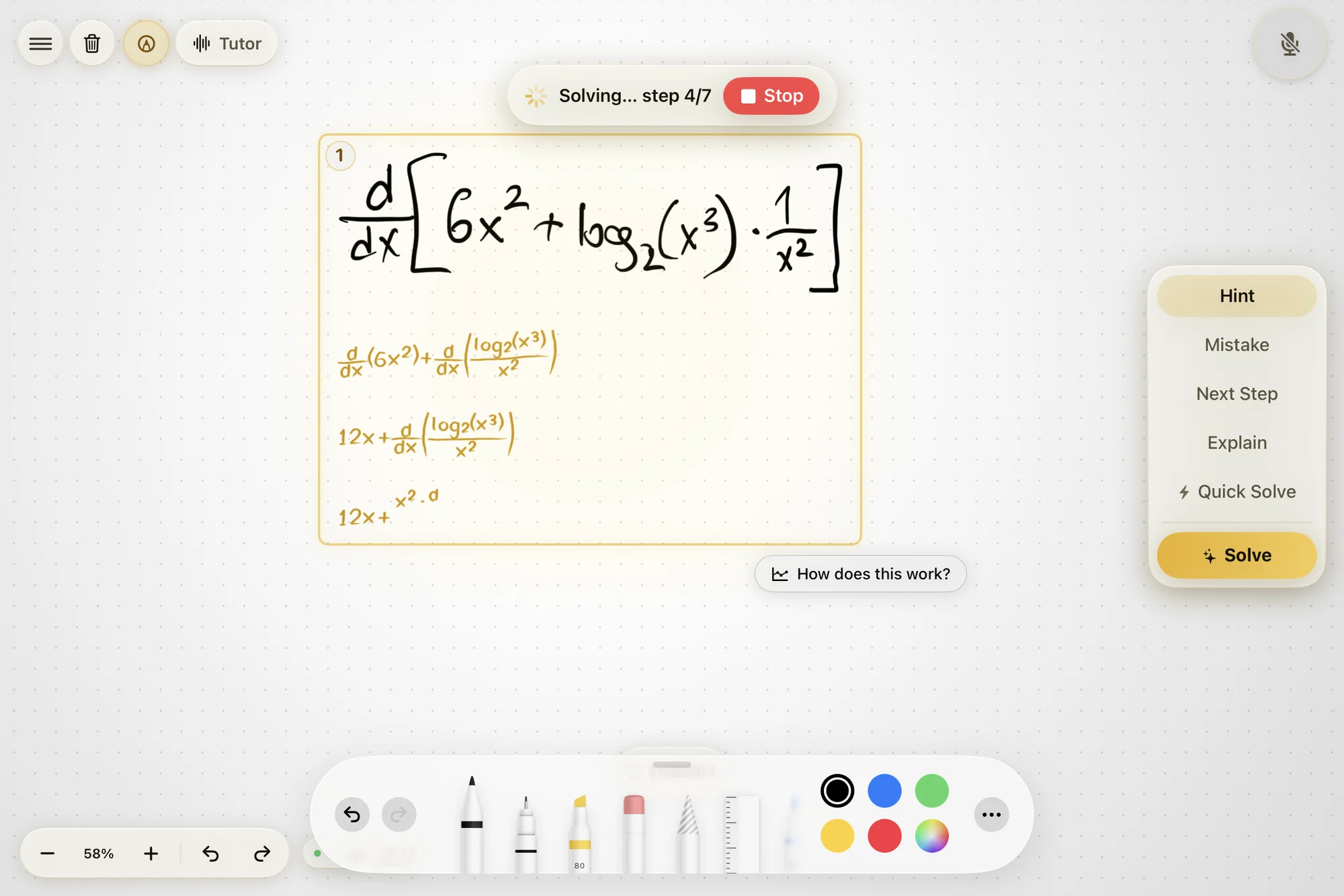The height and width of the screenshot is (896, 1344).
Task: Select the pink eraser tool
Action: (634, 834)
